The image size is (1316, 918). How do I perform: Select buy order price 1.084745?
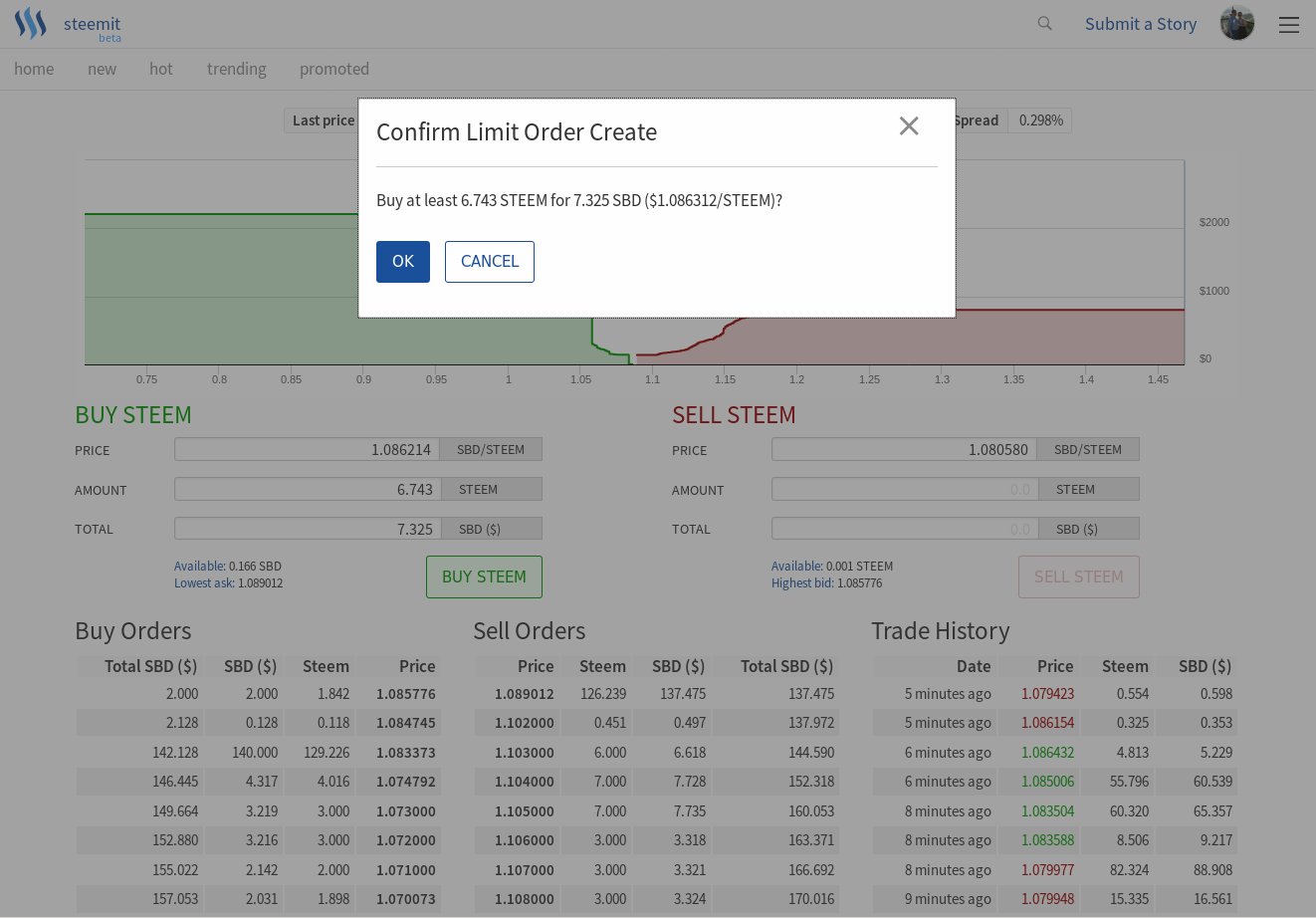tap(406, 723)
